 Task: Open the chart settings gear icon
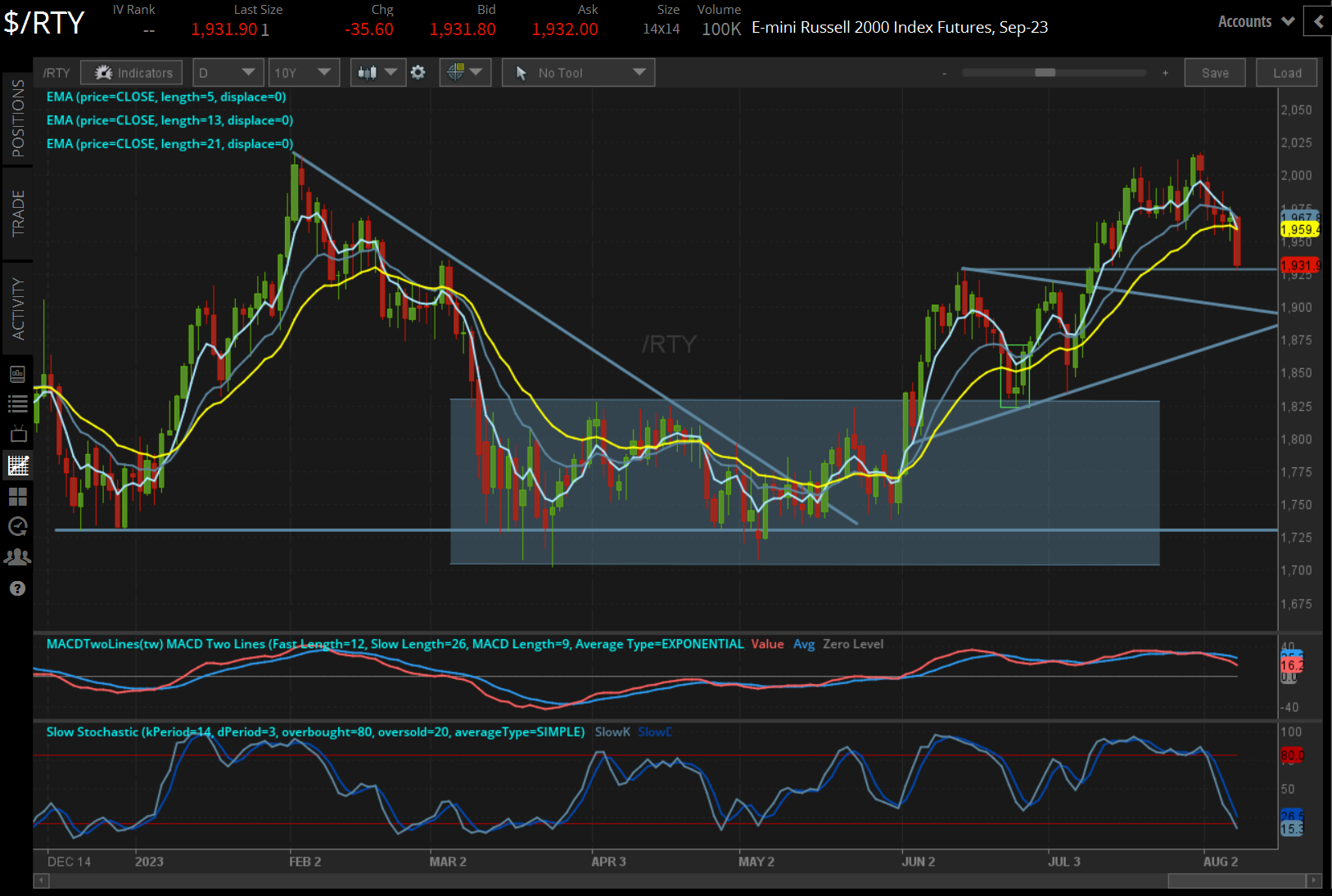[418, 72]
